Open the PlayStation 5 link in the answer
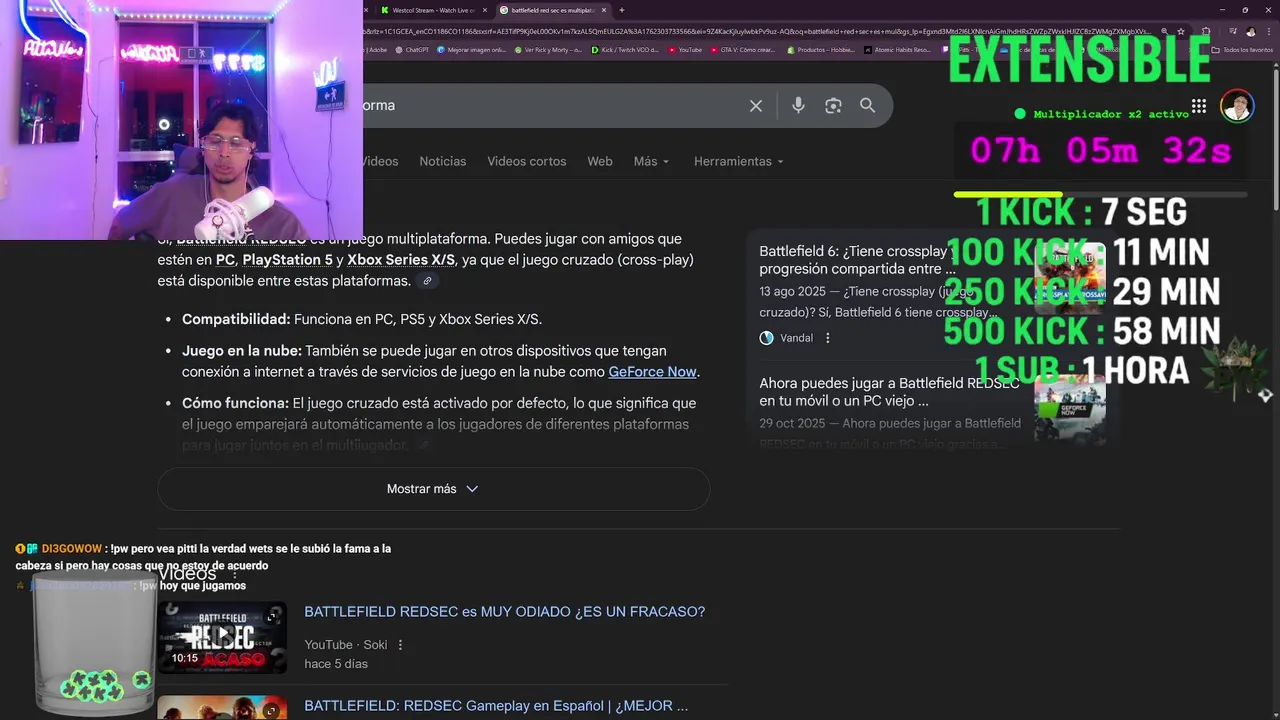 click(x=287, y=260)
